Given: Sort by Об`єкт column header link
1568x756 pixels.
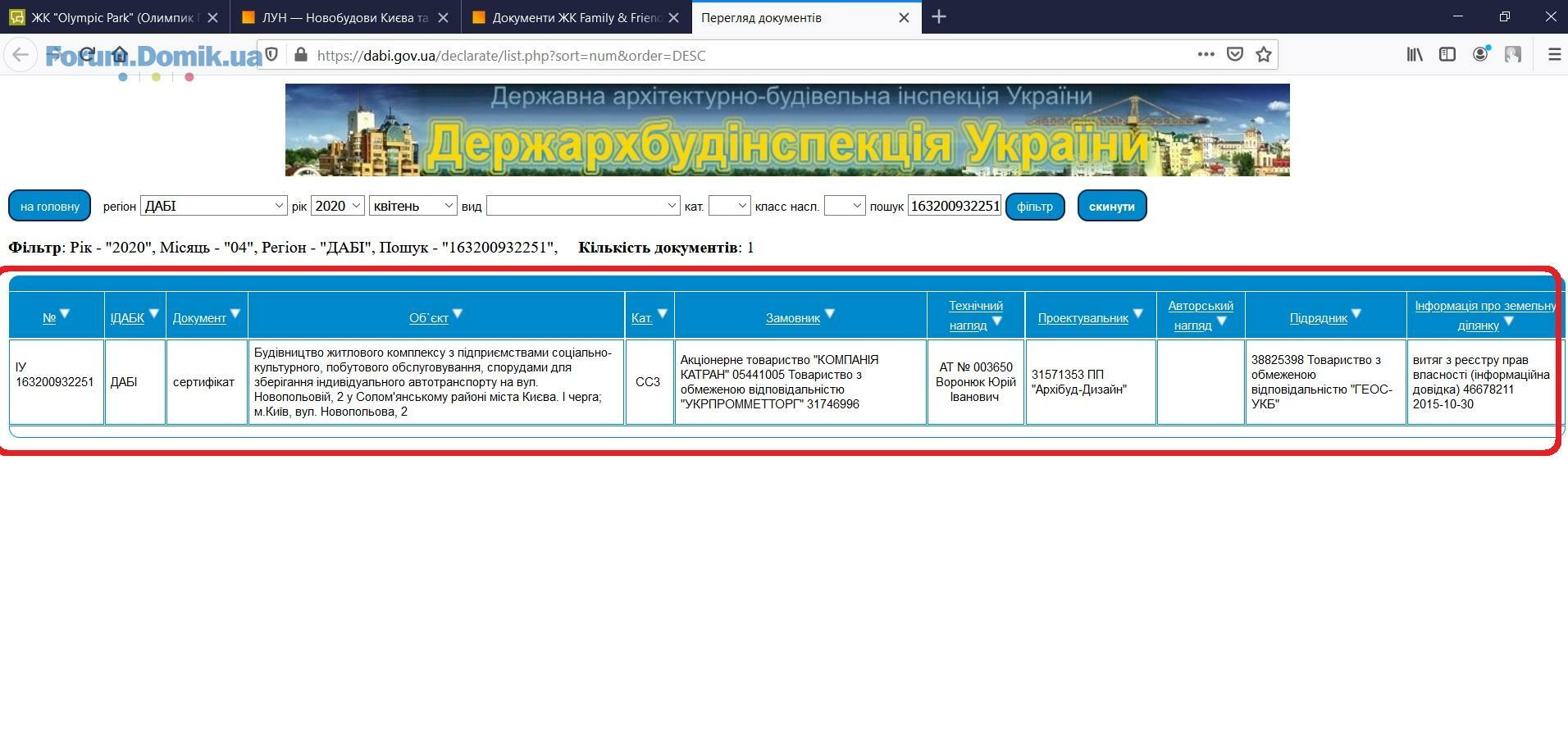Looking at the screenshot, I should point(429,318).
